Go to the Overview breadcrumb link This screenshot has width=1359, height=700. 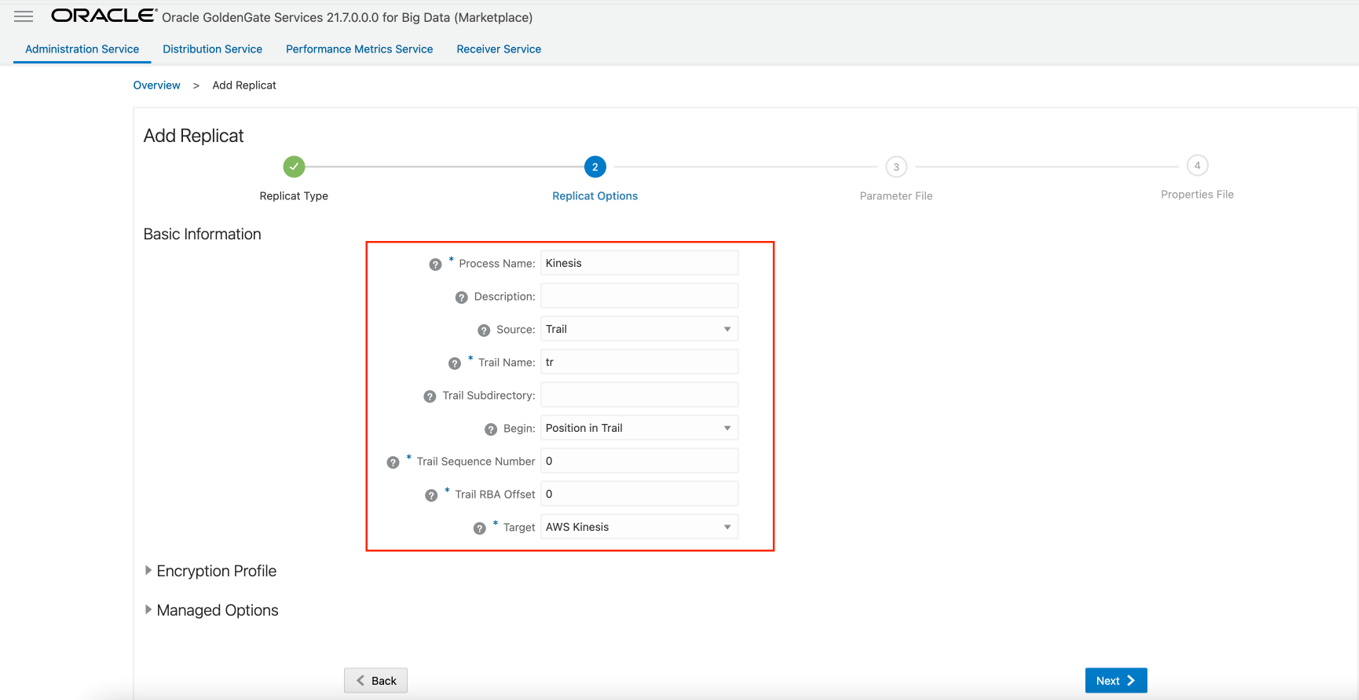(157, 85)
